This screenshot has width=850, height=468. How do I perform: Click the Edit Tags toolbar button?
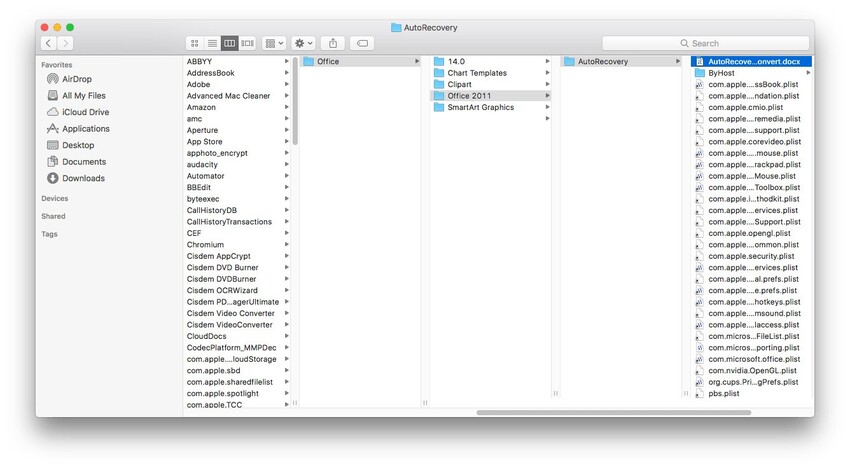point(362,43)
